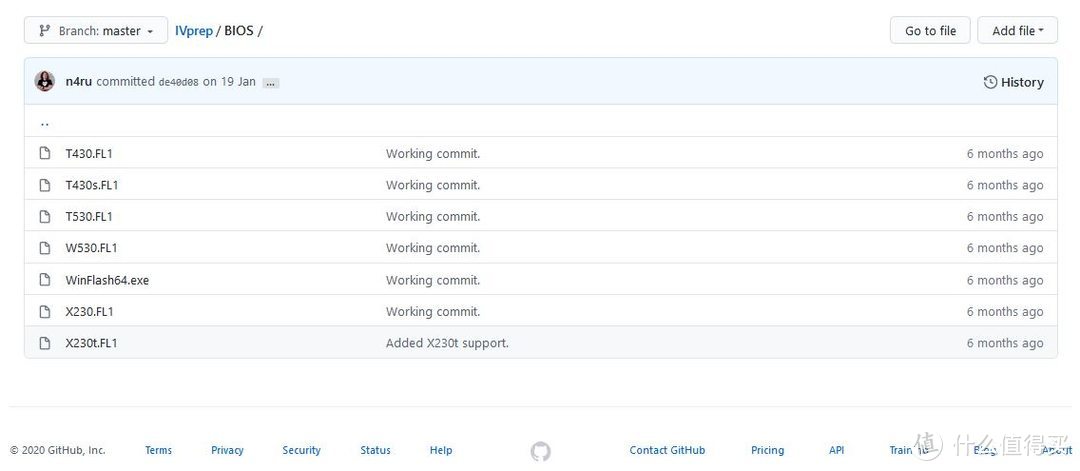This screenshot has height=471, width=1080.
Task: View commit History
Action: (1013, 82)
